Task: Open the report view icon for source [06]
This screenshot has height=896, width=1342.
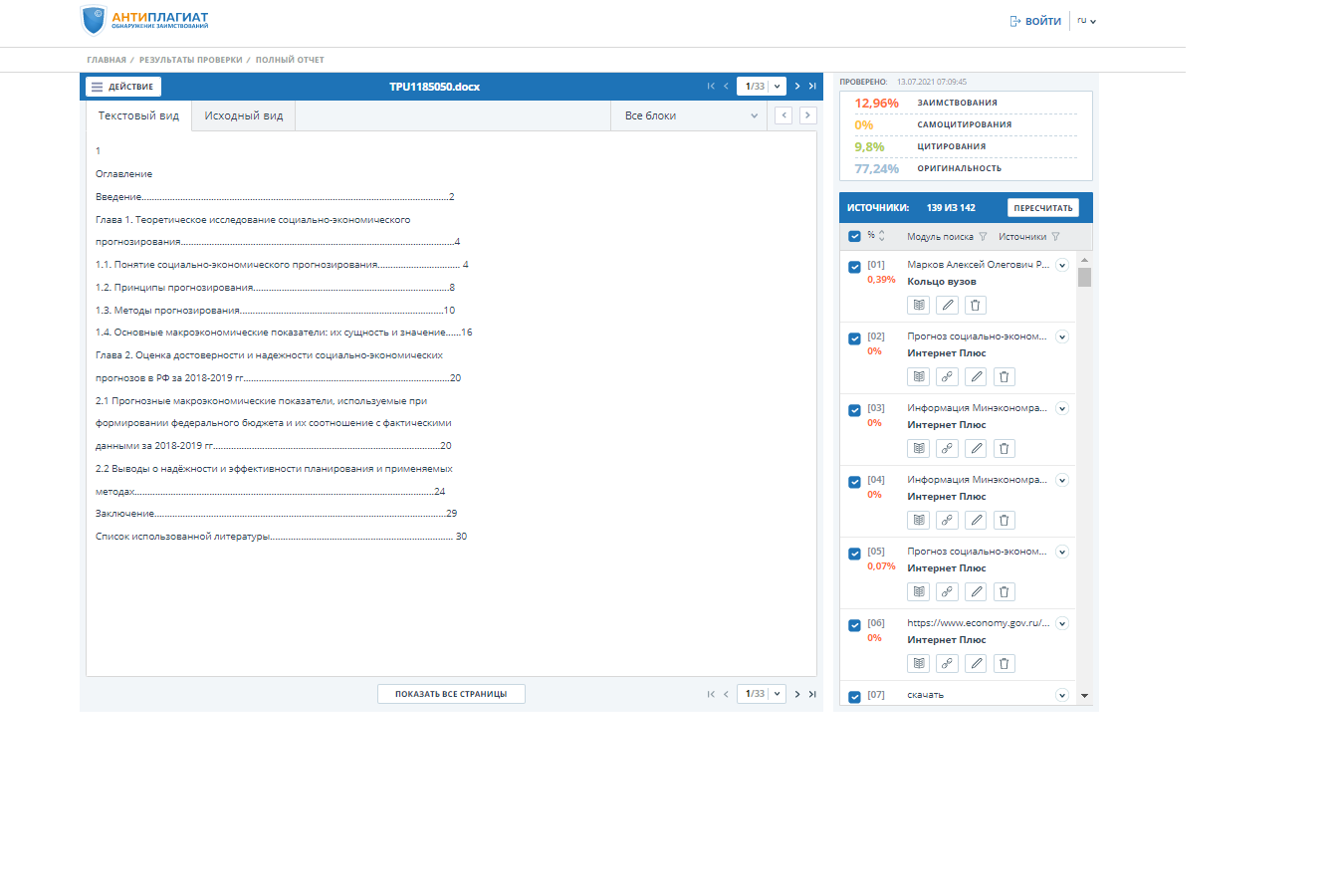Action: [919, 663]
